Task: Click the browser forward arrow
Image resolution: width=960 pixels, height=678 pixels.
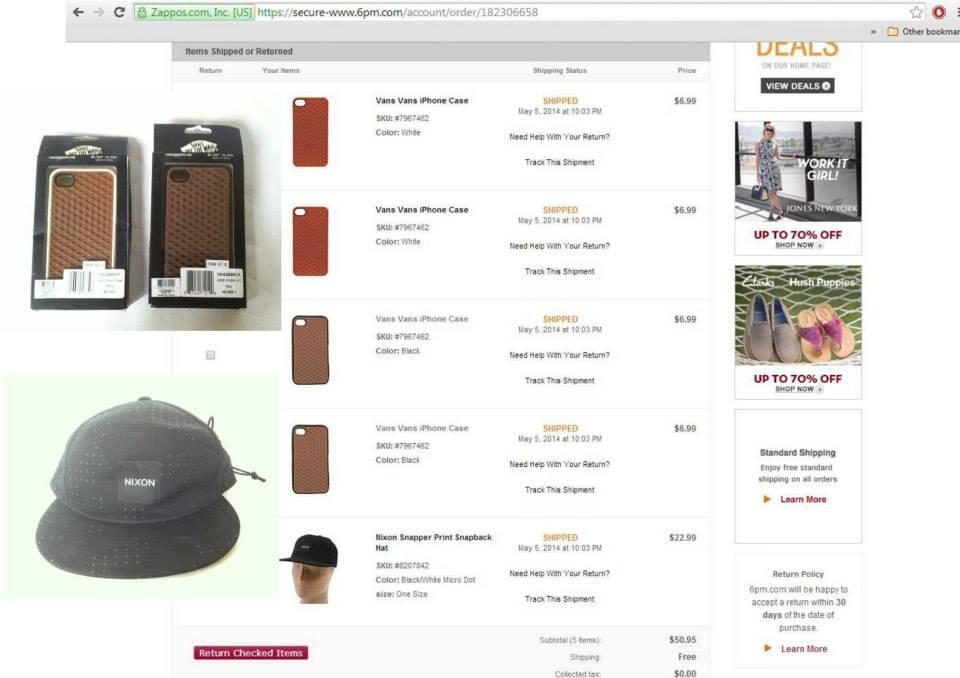Action: (x=98, y=12)
